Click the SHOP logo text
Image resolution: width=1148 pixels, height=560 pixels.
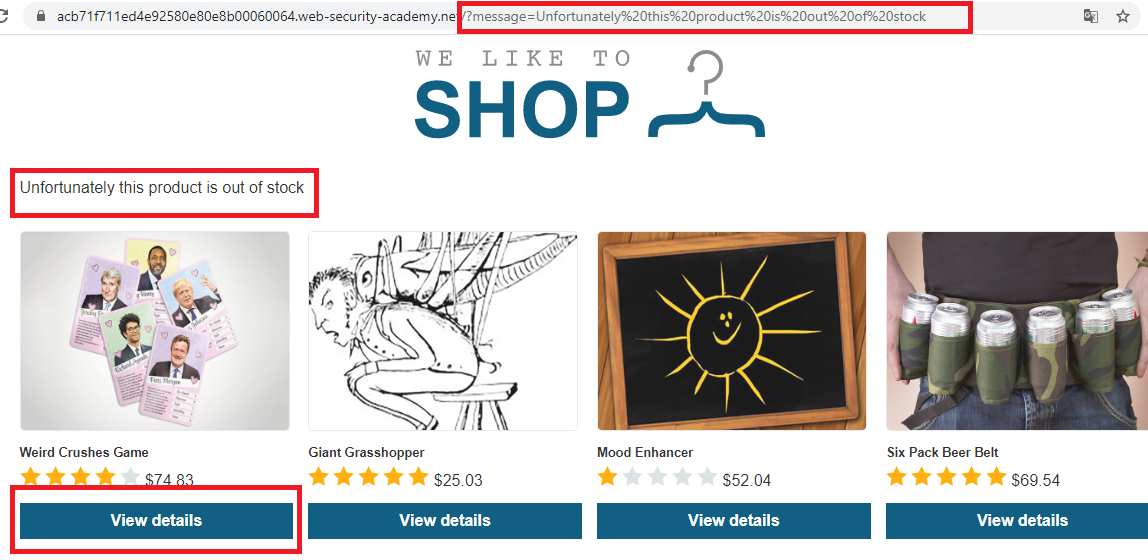click(x=523, y=109)
